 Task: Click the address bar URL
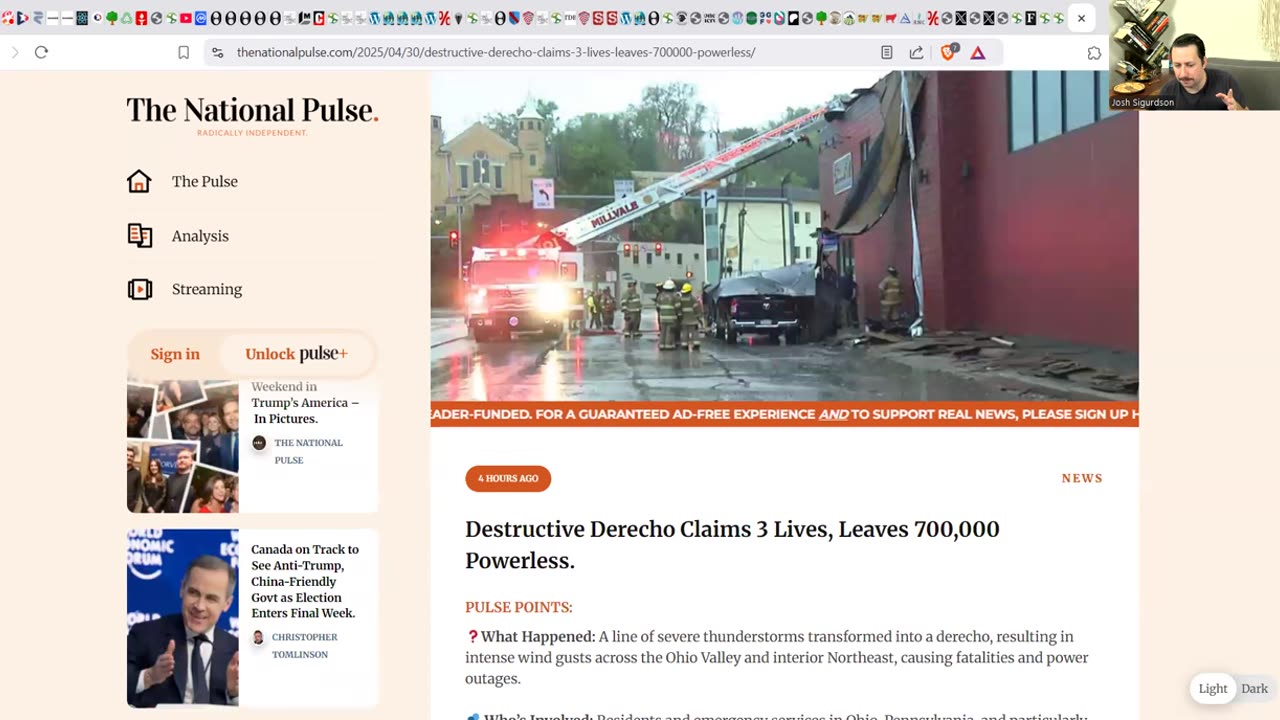point(496,52)
